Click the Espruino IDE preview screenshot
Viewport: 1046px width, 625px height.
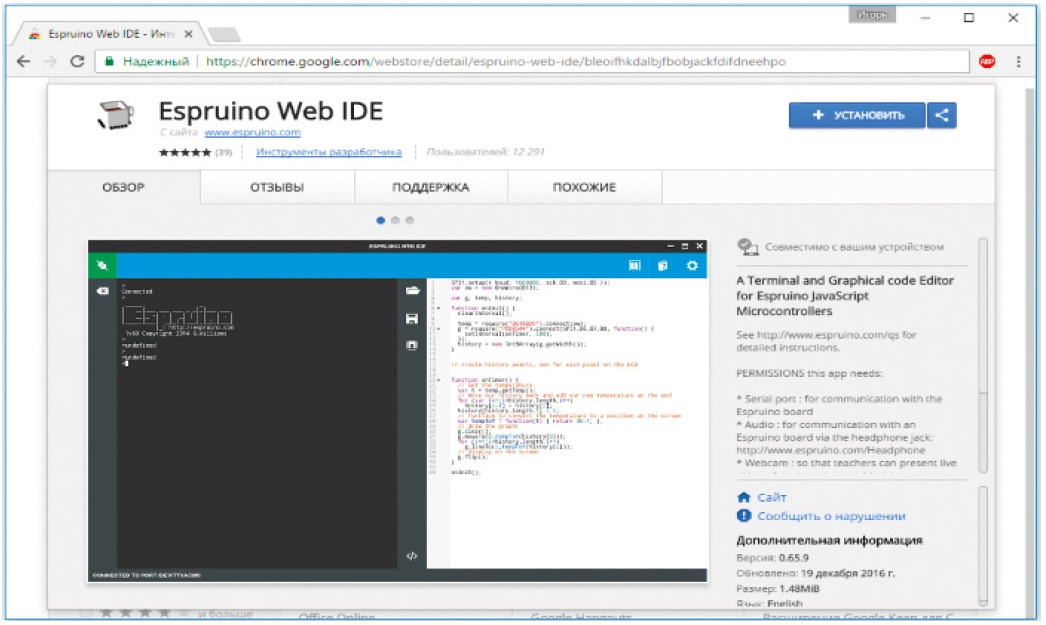tap(398, 411)
